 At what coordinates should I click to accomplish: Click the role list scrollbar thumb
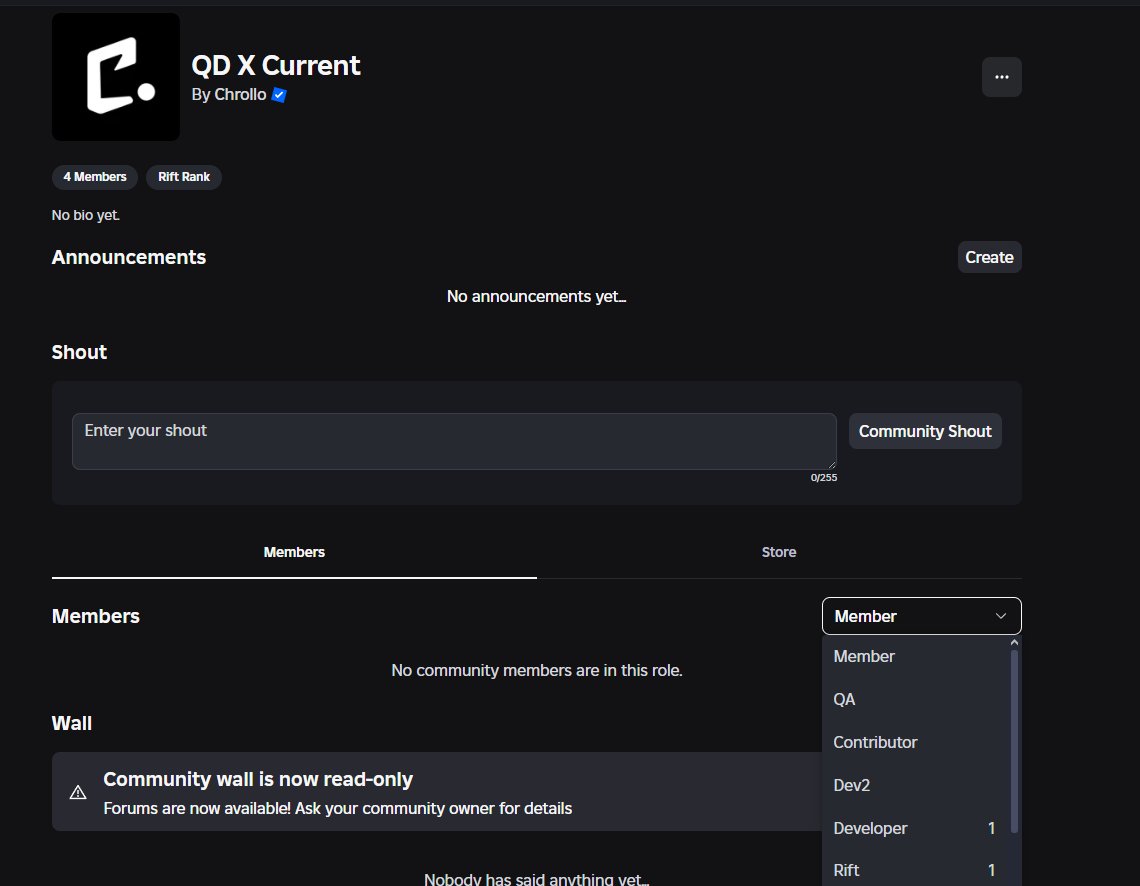tap(1014, 741)
